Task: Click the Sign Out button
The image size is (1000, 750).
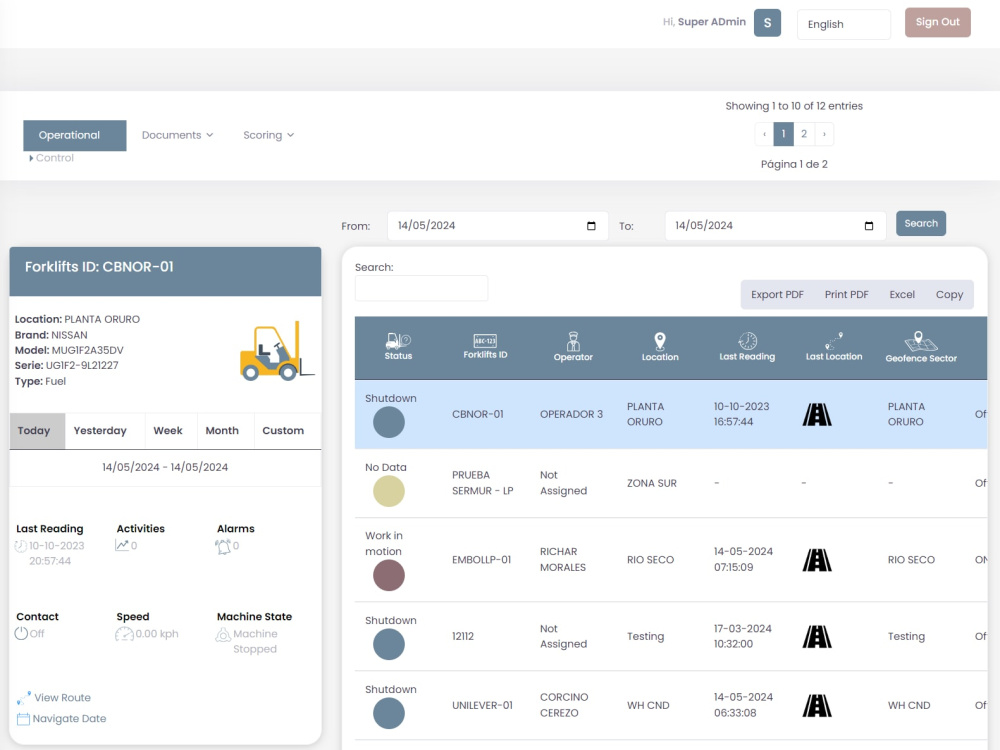Action: click(x=938, y=22)
